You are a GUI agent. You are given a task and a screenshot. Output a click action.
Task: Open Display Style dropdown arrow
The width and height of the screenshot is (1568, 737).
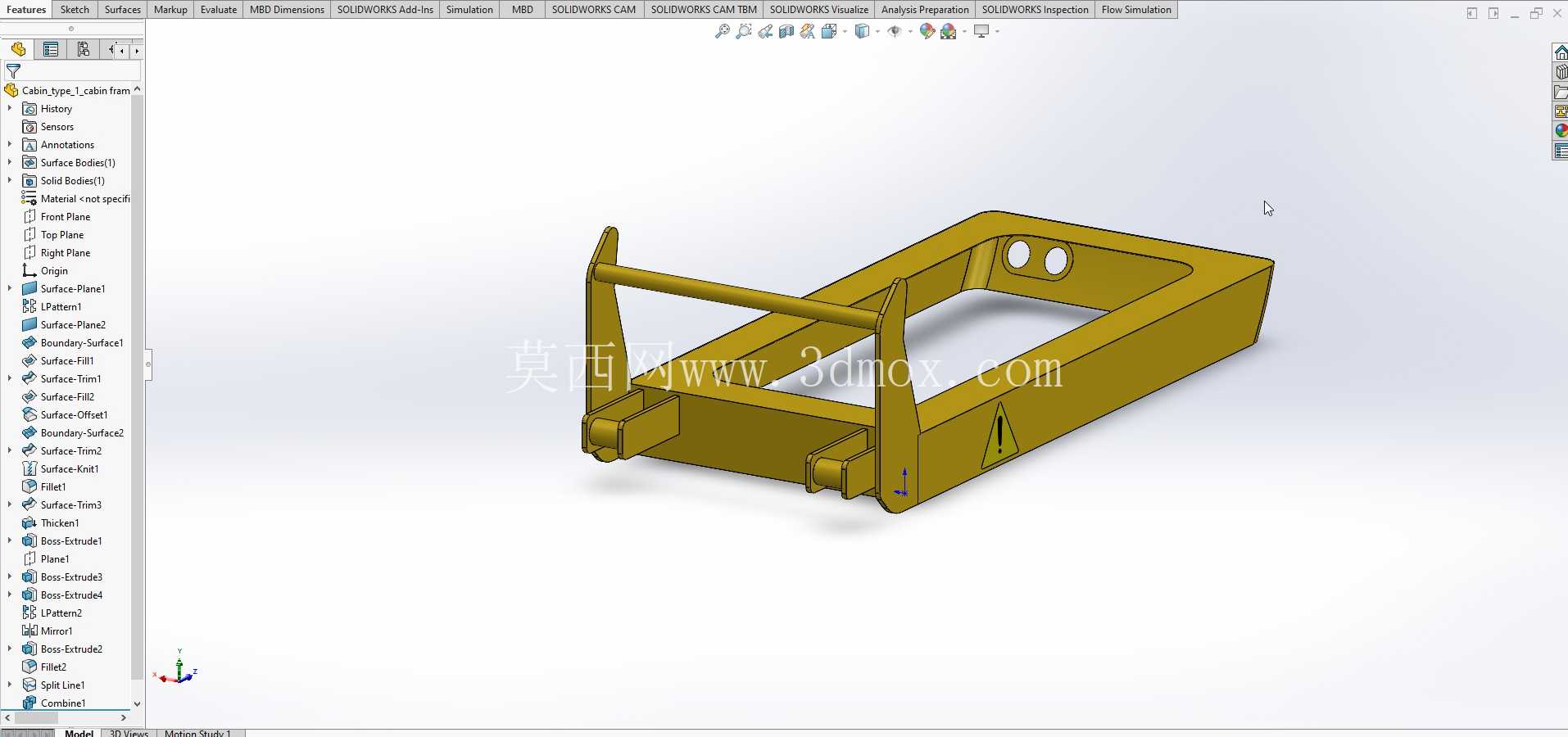(877, 31)
